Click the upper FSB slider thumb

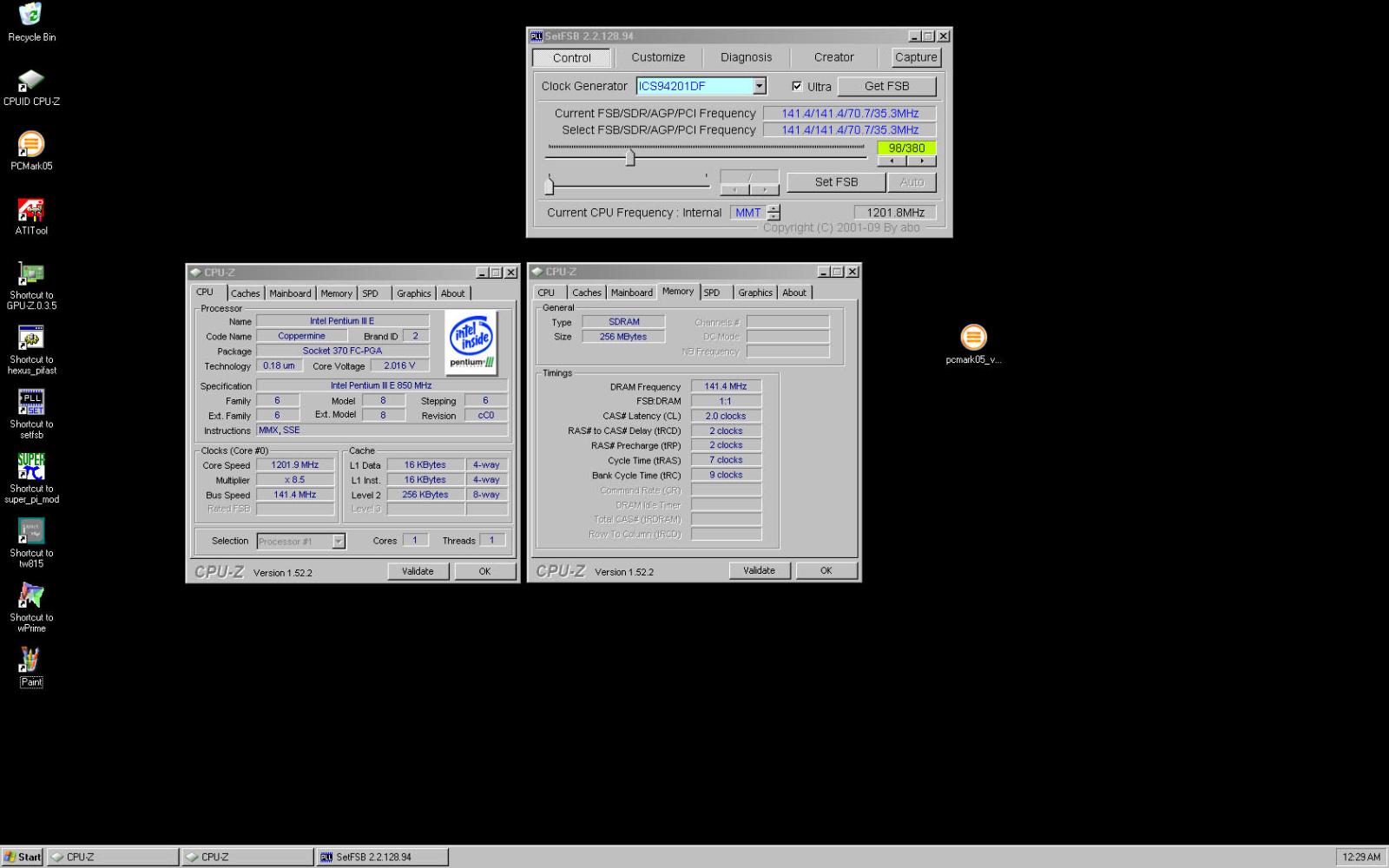tap(630, 157)
